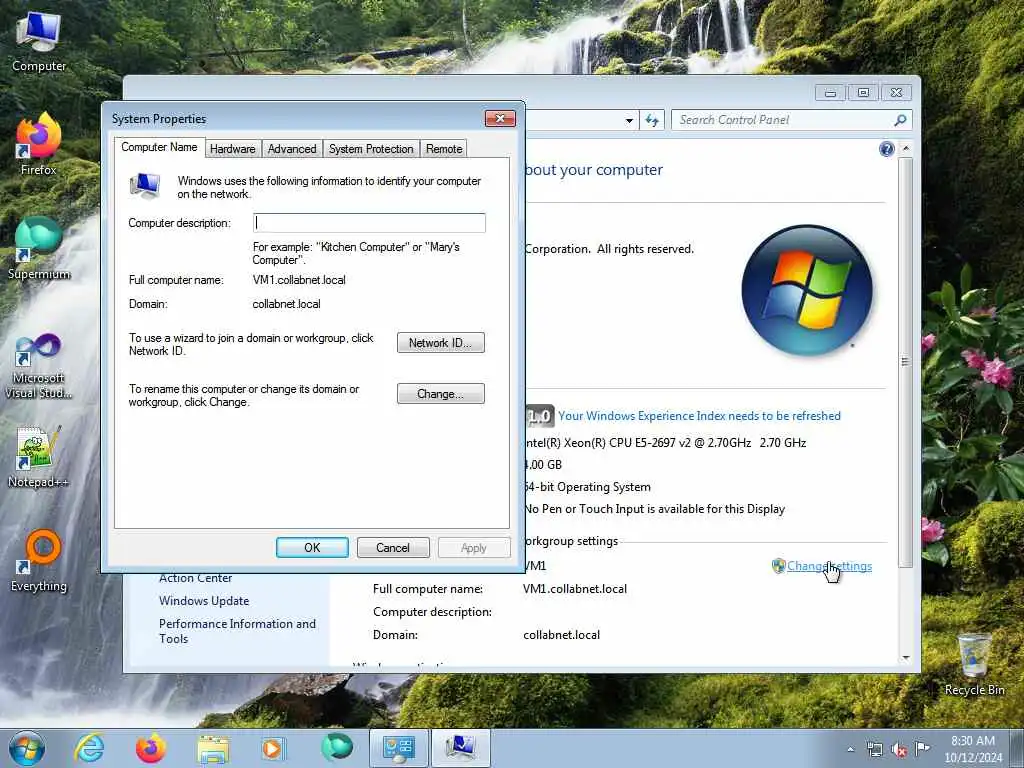The height and width of the screenshot is (768, 1024).
Task: Show hidden system tray icons
Action: tap(850, 750)
